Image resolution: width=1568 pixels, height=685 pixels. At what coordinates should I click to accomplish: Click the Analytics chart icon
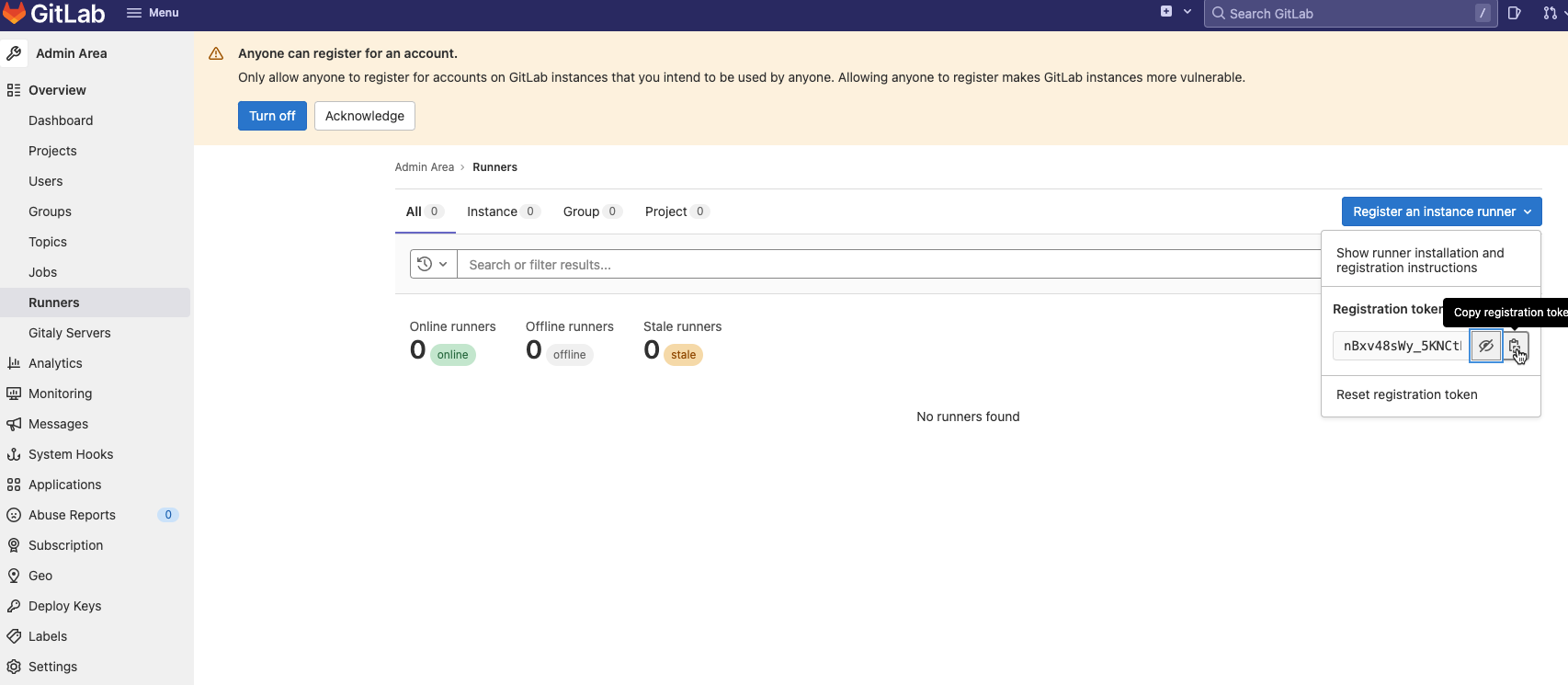[14, 363]
